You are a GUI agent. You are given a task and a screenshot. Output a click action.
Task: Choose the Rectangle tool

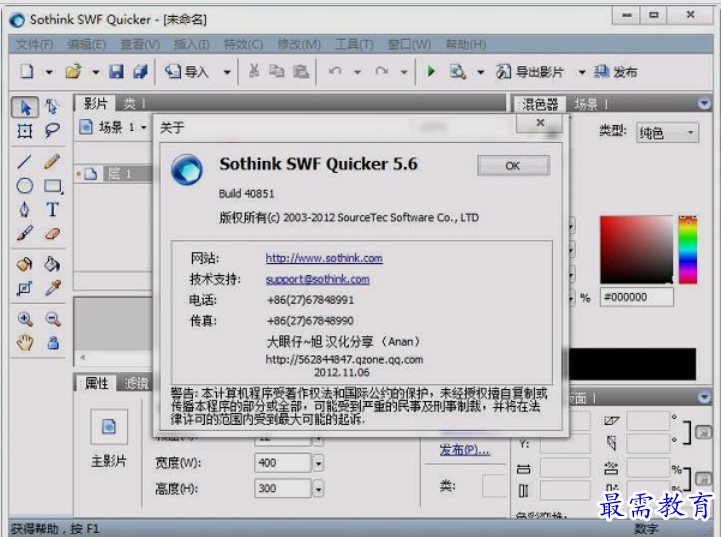[x=53, y=186]
